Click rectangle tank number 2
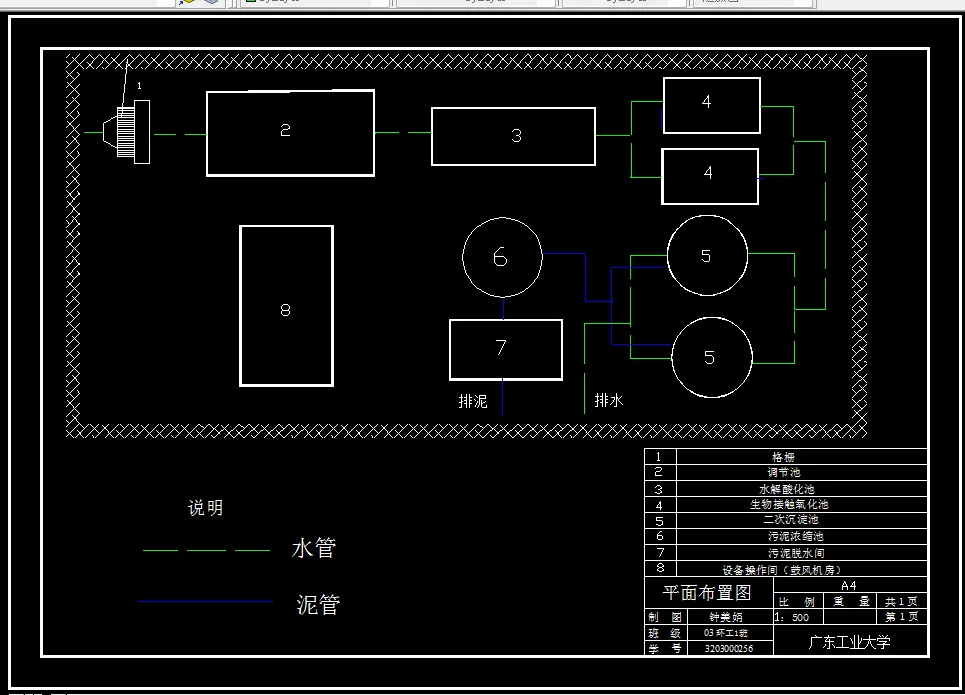Image resolution: width=965 pixels, height=695 pixels. [x=290, y=133]
